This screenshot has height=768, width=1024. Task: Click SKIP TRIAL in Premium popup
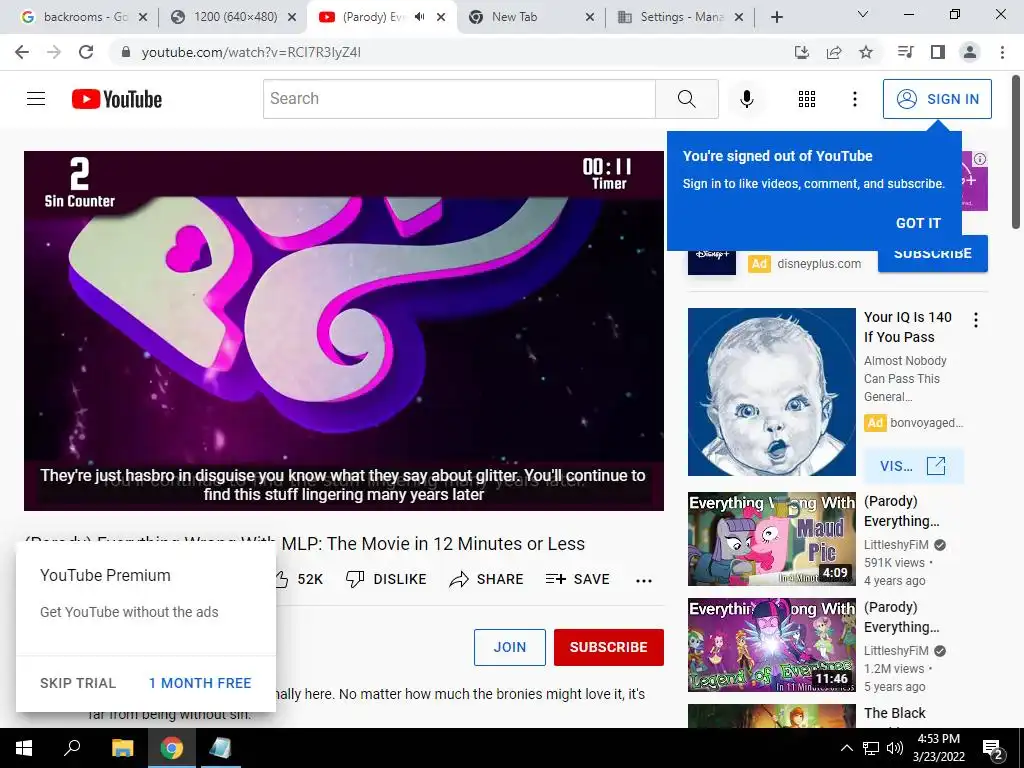pyautogui.click(x=78, y=683)
